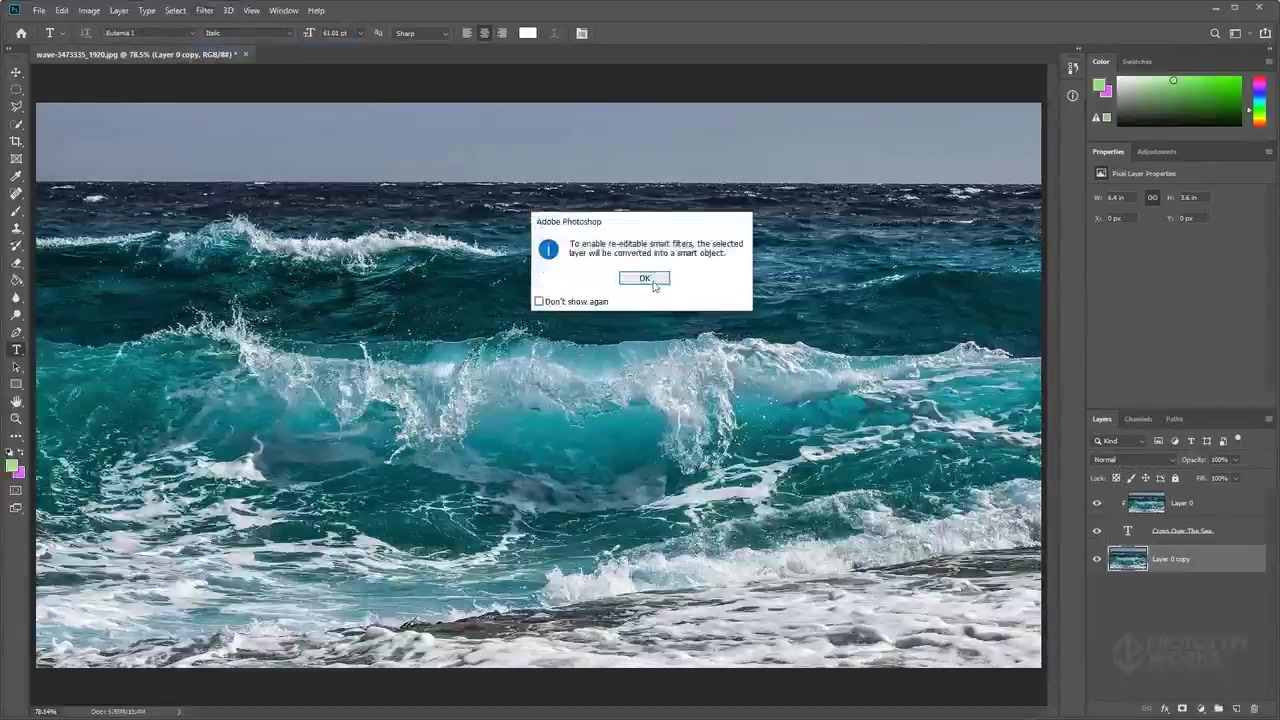
Task: Click OK in the smart object dialog
Action: (644, 278)
